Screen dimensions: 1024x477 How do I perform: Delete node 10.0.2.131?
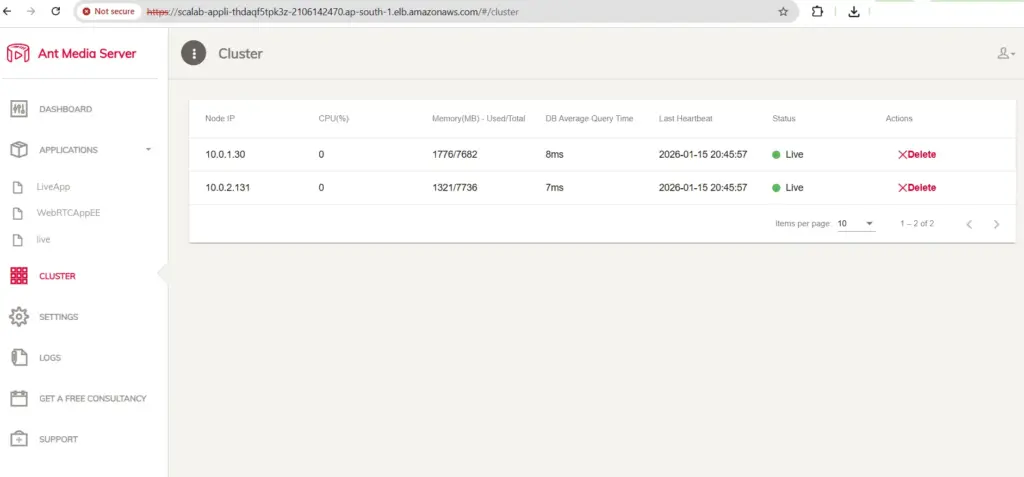(x=917, y=188)
